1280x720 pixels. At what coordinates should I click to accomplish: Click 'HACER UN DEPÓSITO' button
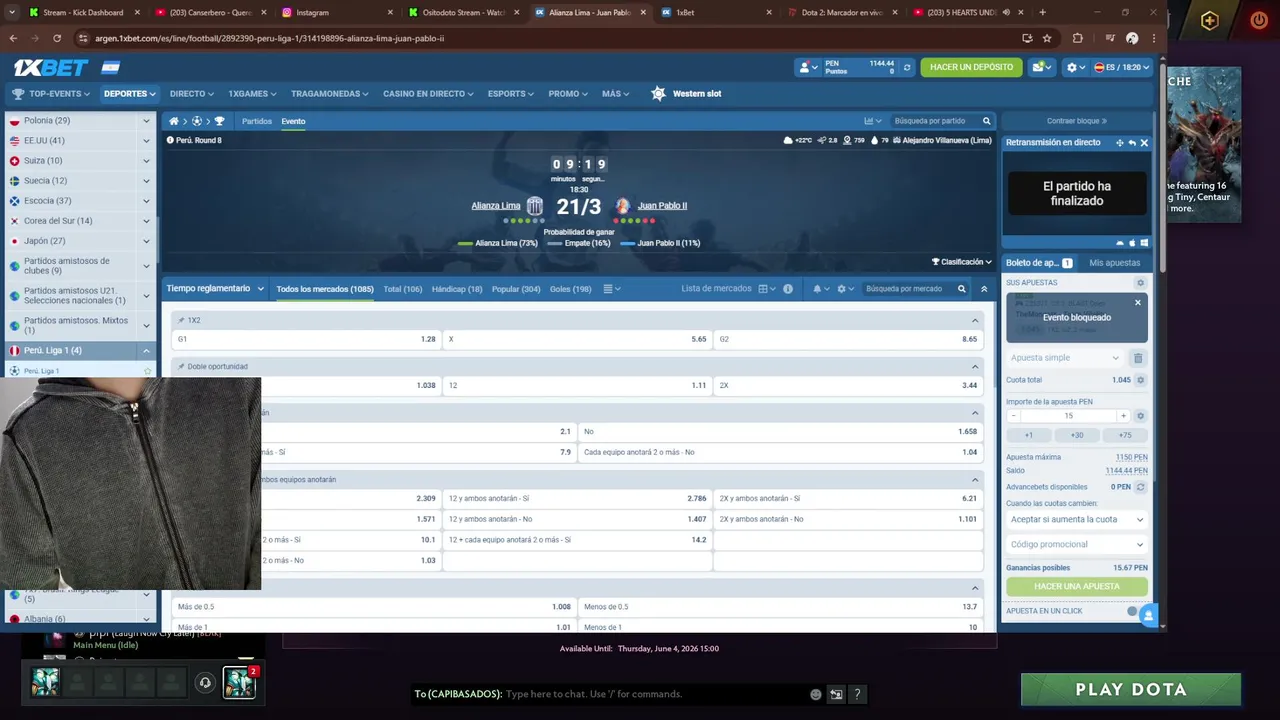pyautogui.click(x=971, y=67)
